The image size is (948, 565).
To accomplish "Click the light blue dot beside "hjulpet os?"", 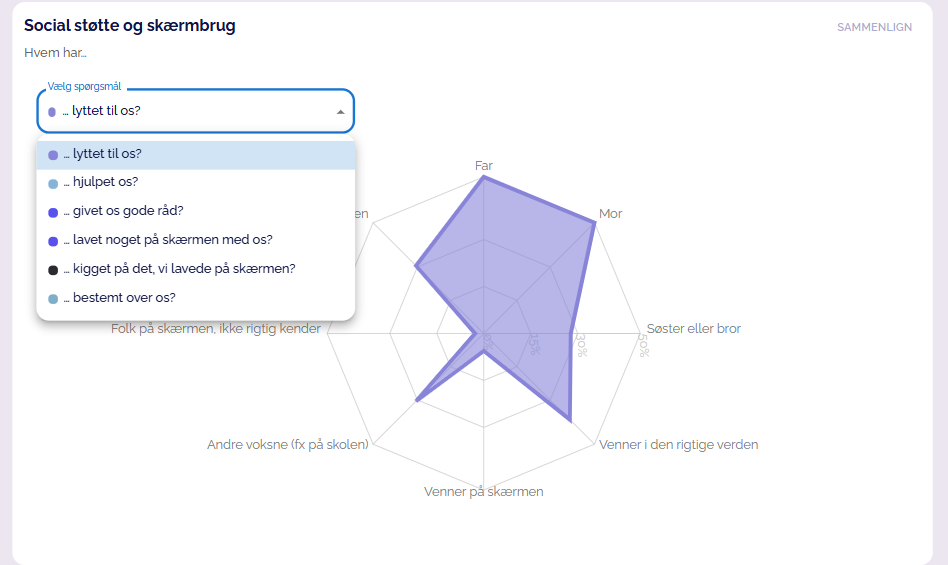I will click(x=53, y=184).
